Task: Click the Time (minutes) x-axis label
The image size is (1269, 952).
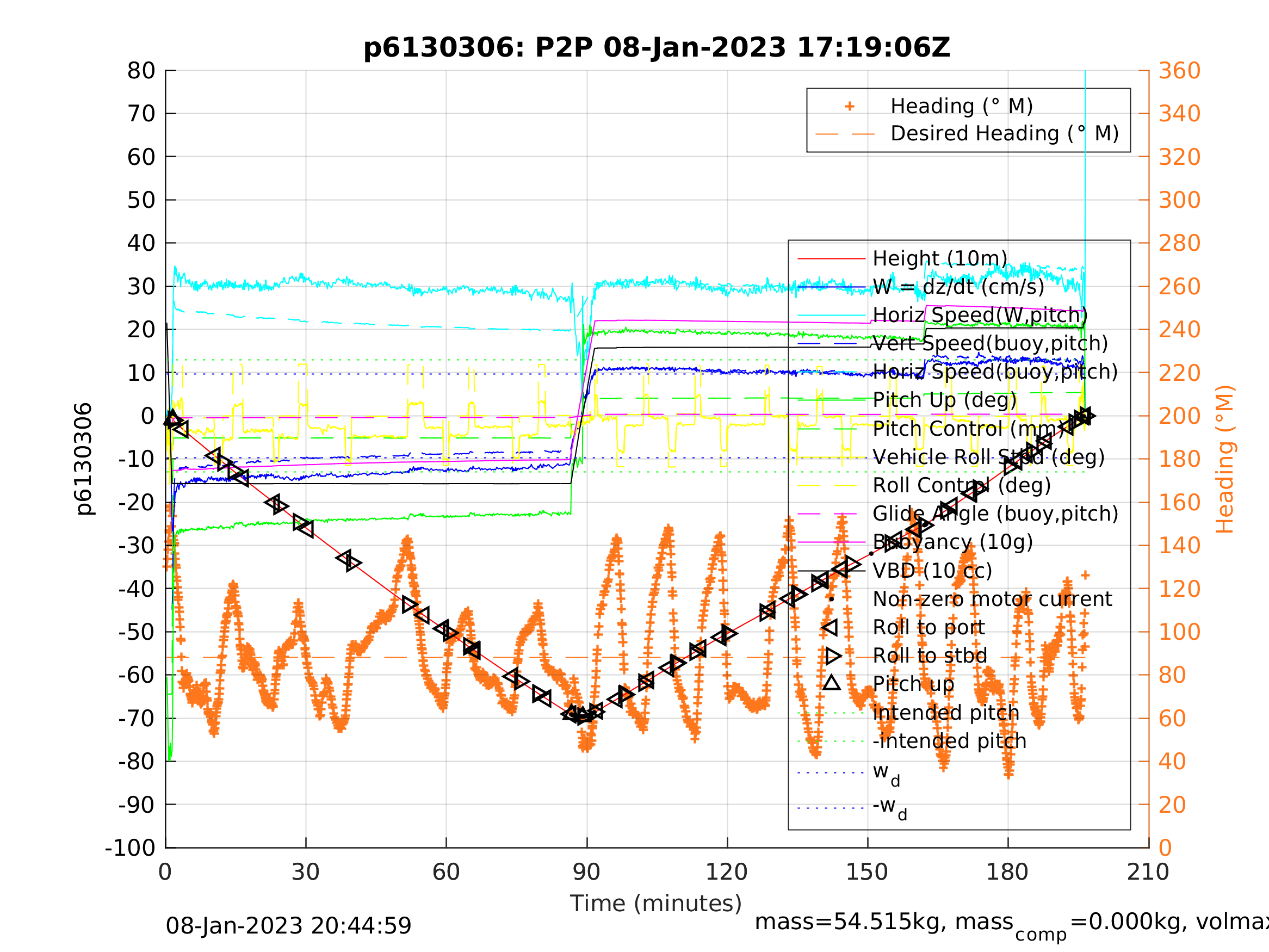Action: [x=655, y=904]
